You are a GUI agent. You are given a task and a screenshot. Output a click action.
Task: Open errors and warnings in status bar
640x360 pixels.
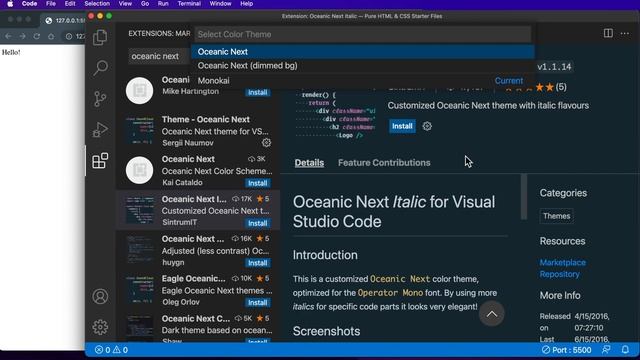(111, 350)
